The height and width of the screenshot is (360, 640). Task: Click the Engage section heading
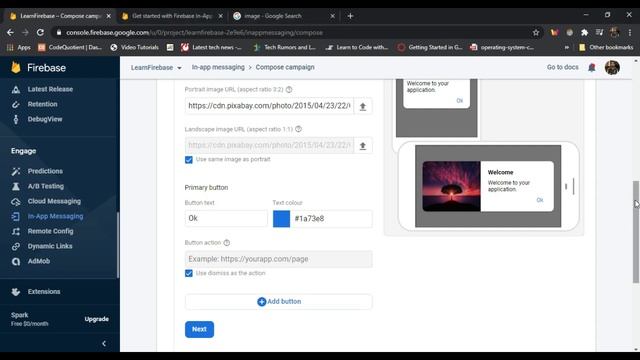pyautogui.click(x=24, y=151)
